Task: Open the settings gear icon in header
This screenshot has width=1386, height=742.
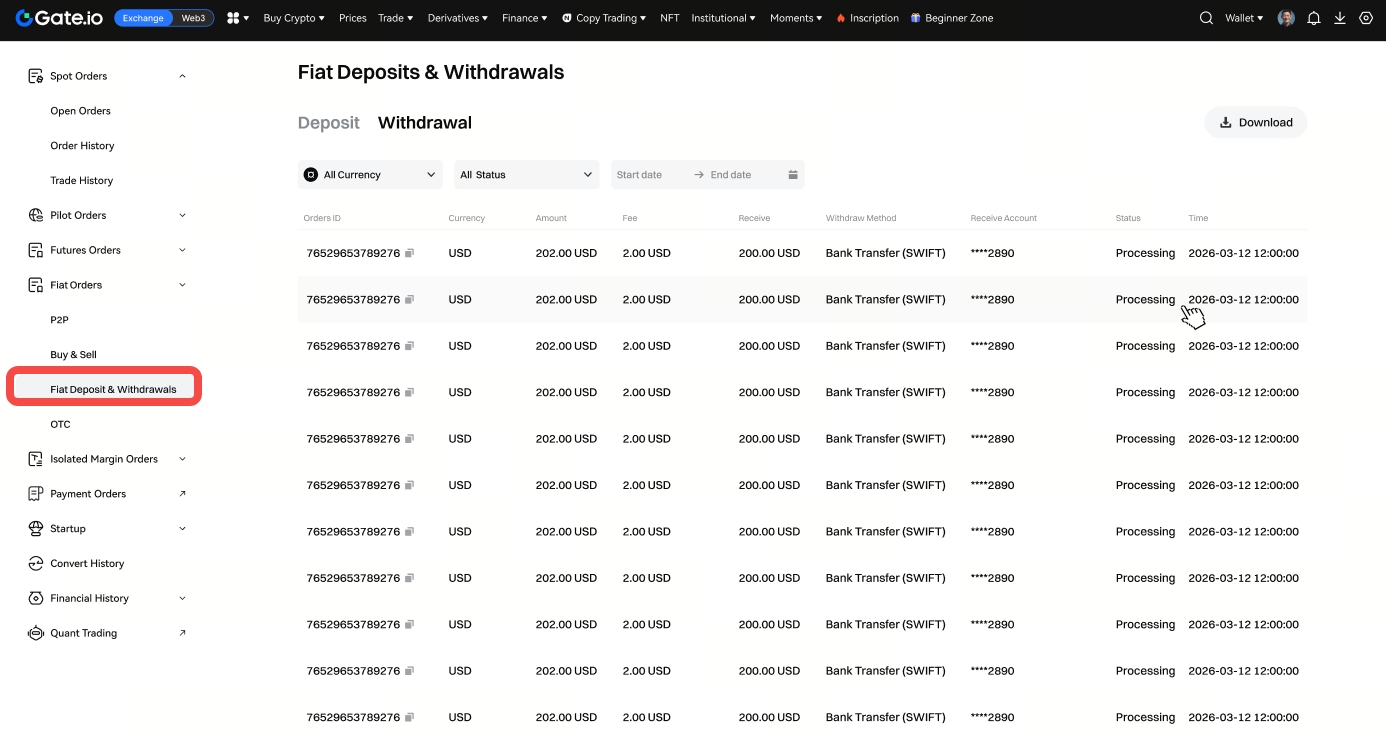Action: coord(1366,18)
